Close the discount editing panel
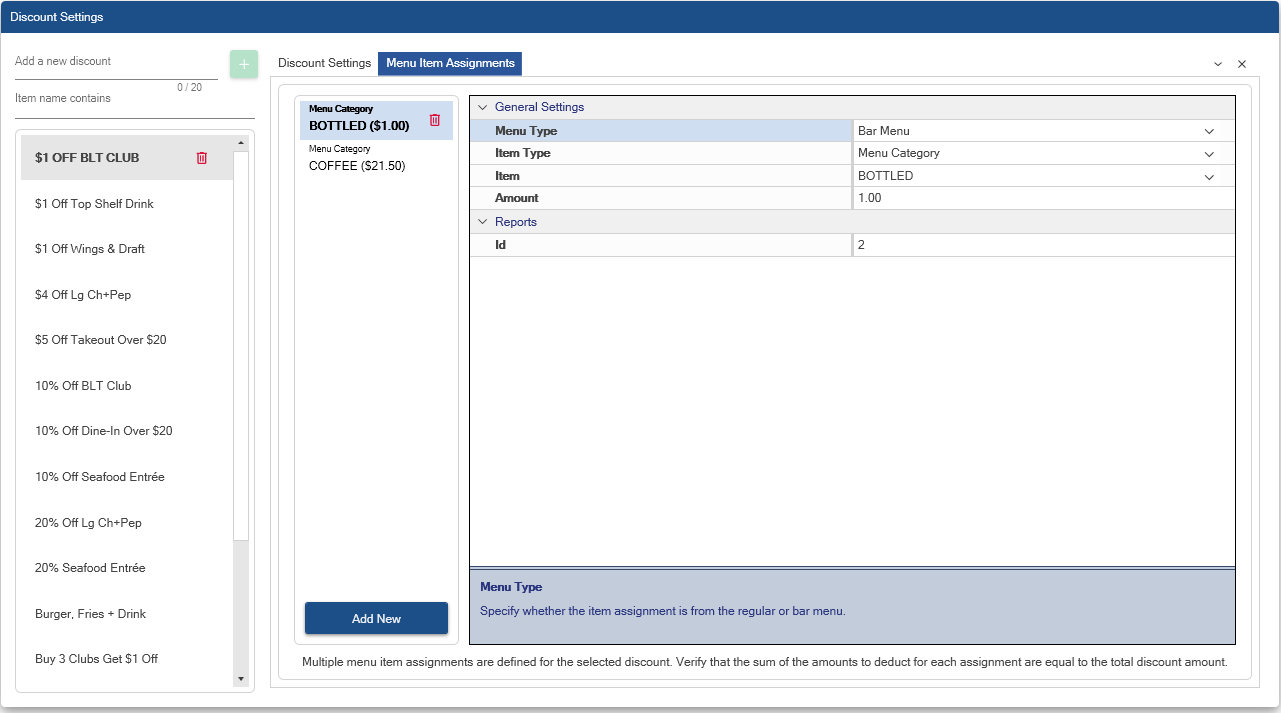 click(x=1242, y=64)
